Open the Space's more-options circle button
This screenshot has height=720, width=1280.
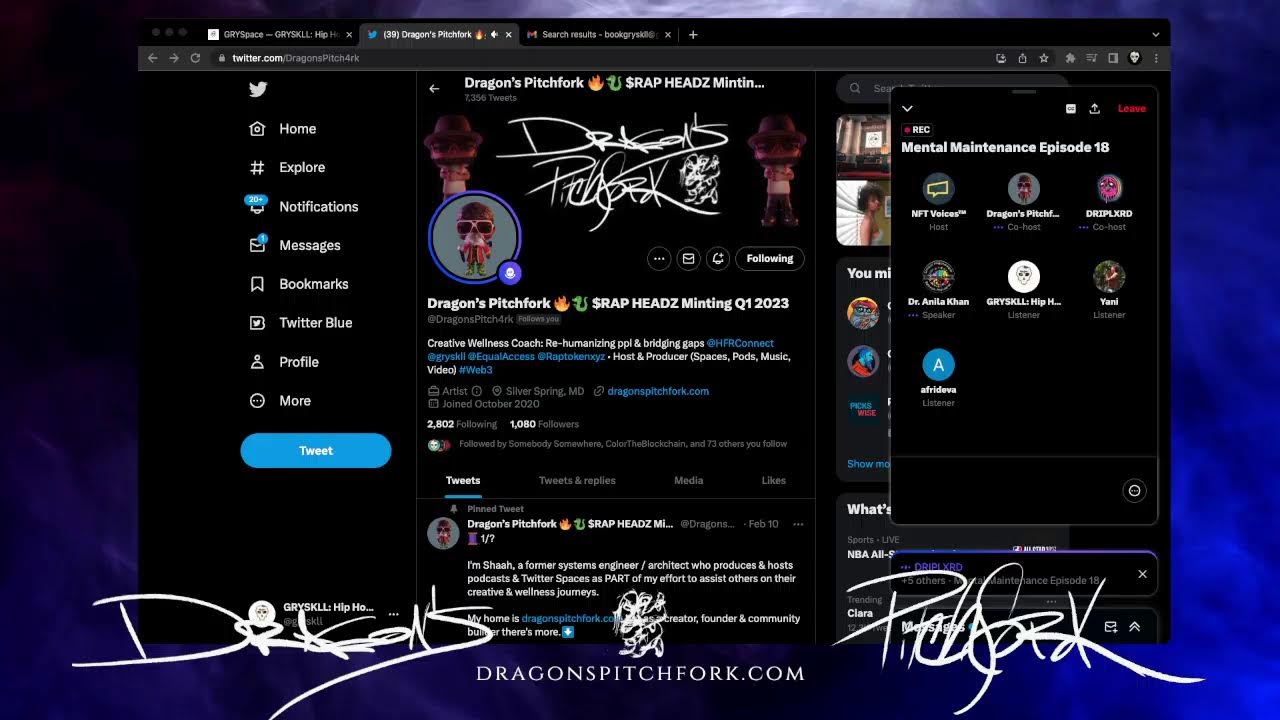point(1134,491)
